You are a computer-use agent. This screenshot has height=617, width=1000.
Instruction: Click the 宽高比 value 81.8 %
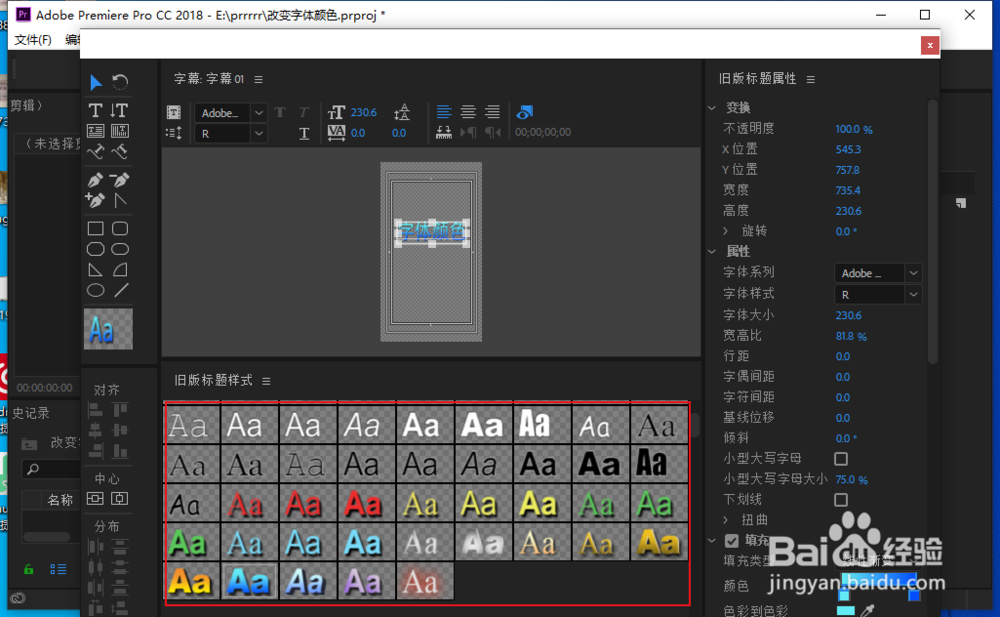click(x=851, y=336)
